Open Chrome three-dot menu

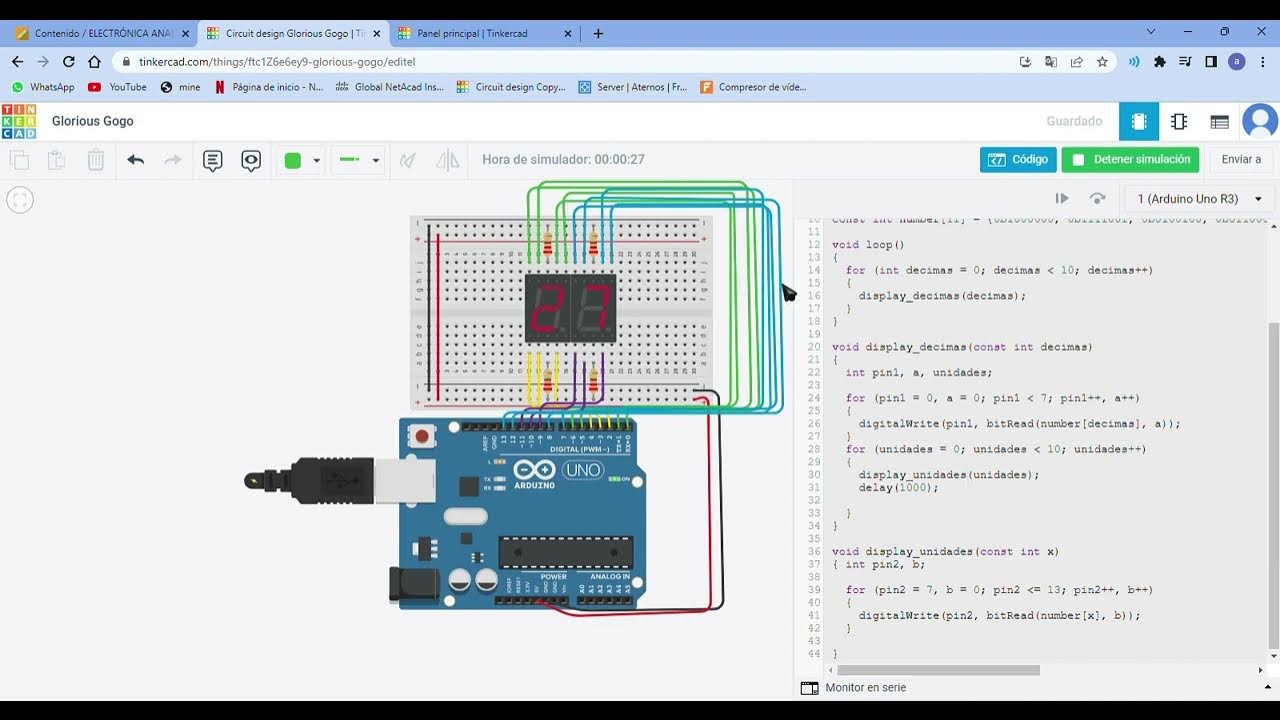1263,62
